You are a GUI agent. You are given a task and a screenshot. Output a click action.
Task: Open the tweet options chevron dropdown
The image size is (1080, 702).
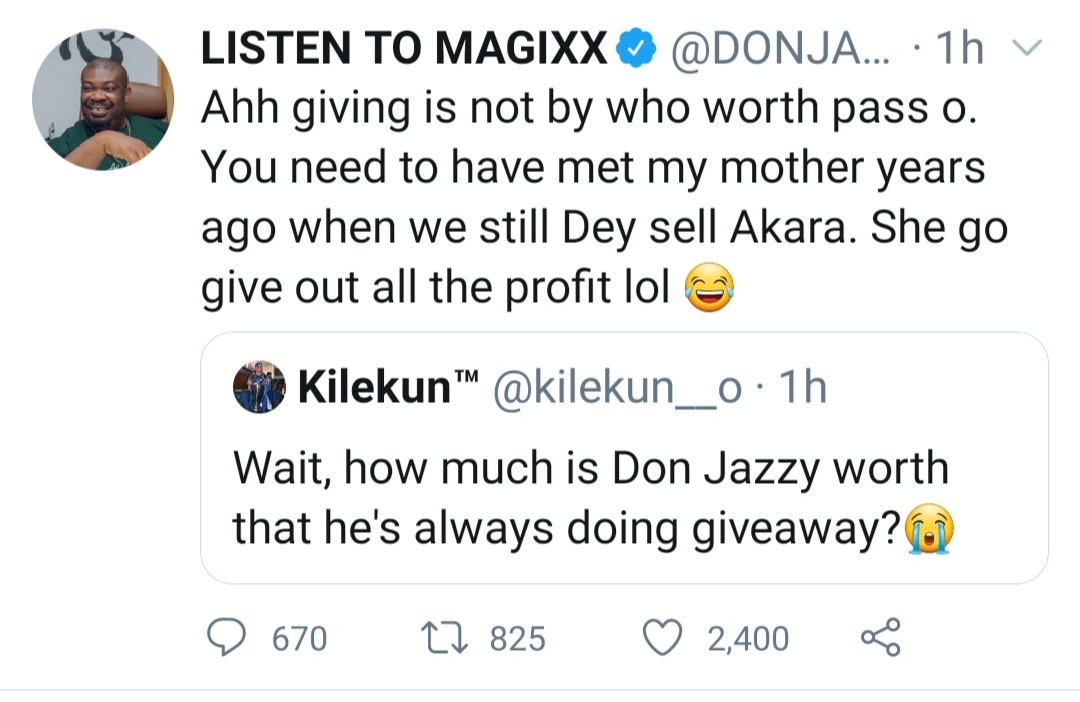[x=1028, y=49]
